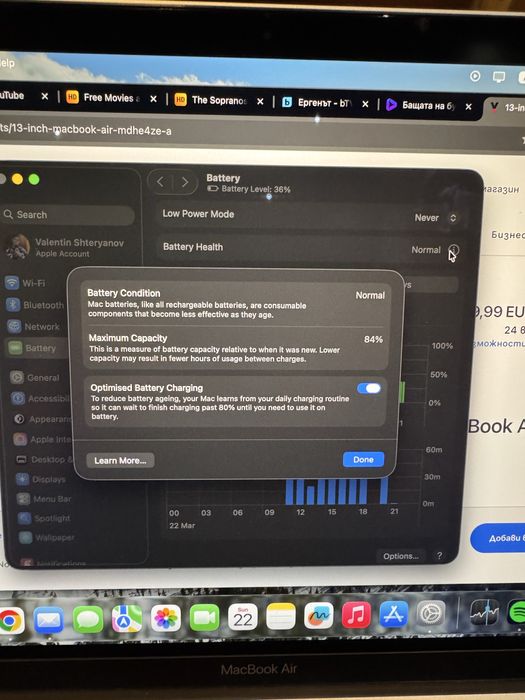Viewport: 525px width, 700px height.
Task: Open Calendar from the Dock
Action: pyautogui.click(x=243, y=617)
